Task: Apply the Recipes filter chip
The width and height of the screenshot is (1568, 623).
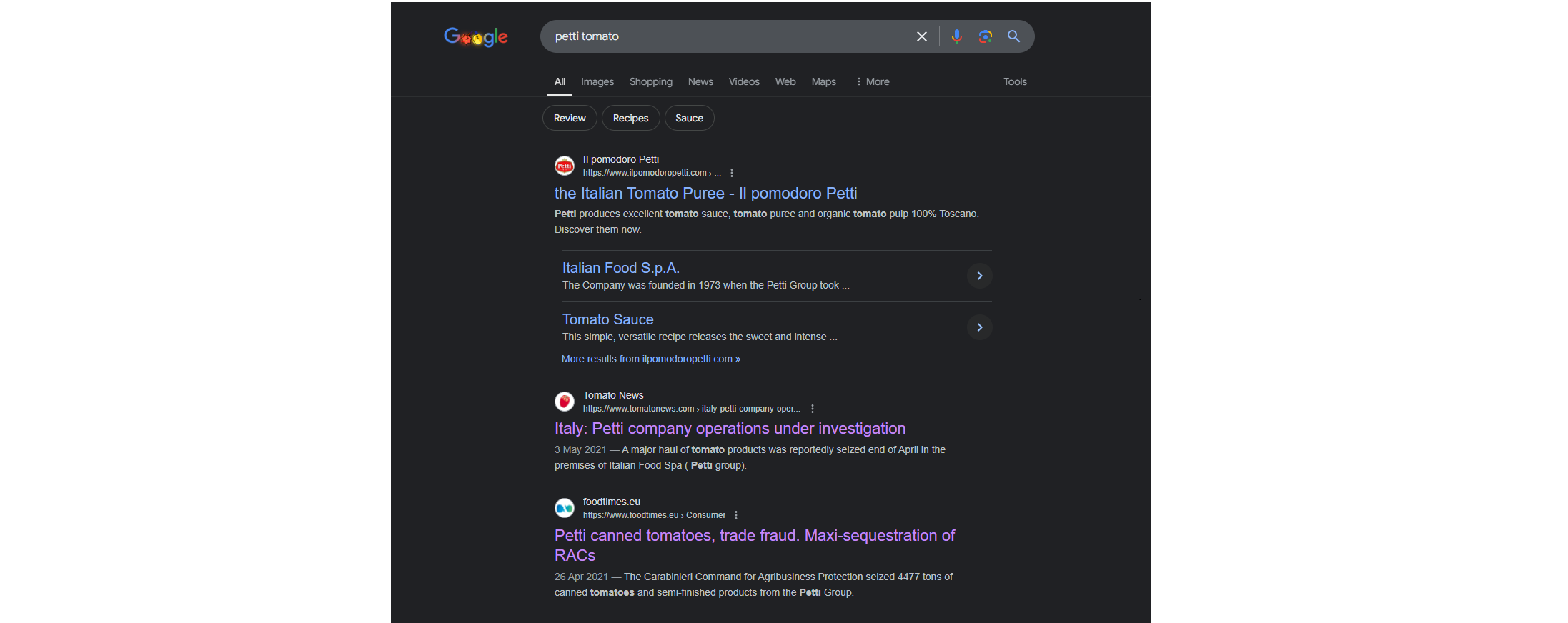Action: coord(631,118)
